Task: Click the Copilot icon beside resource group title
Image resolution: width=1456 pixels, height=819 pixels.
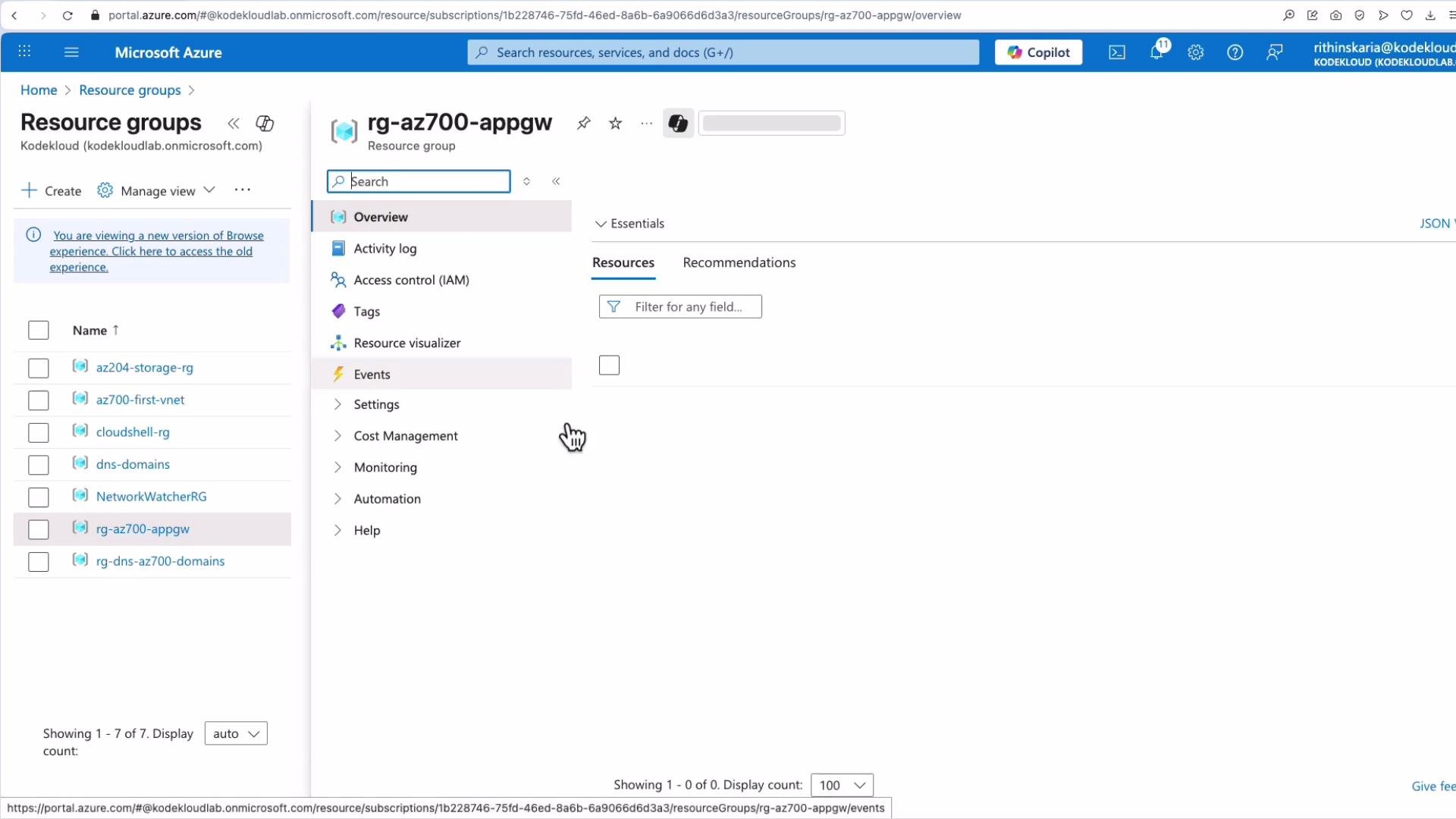Action: click(678, 123)
